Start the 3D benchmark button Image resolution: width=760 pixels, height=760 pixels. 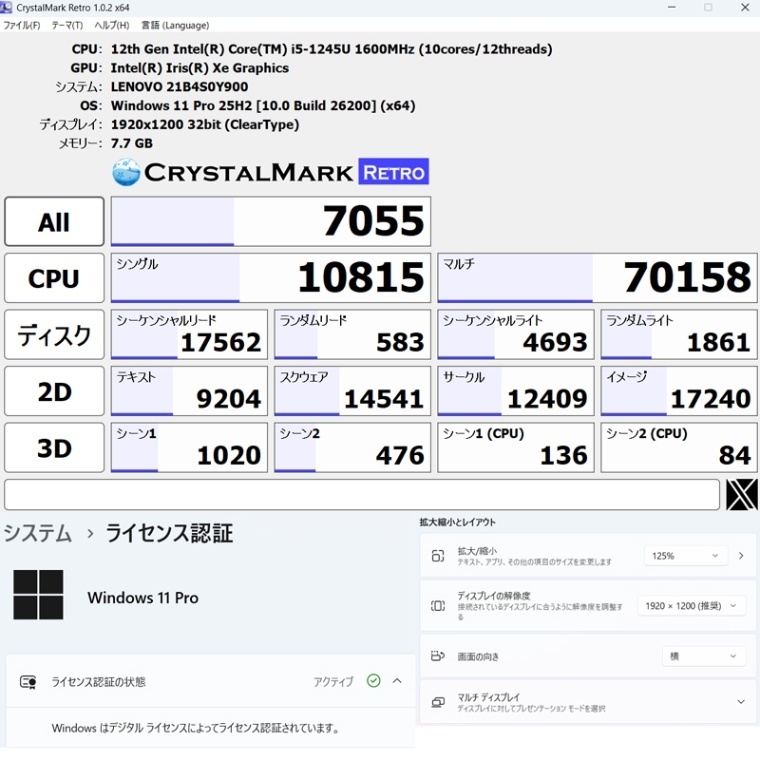point(54,447)
